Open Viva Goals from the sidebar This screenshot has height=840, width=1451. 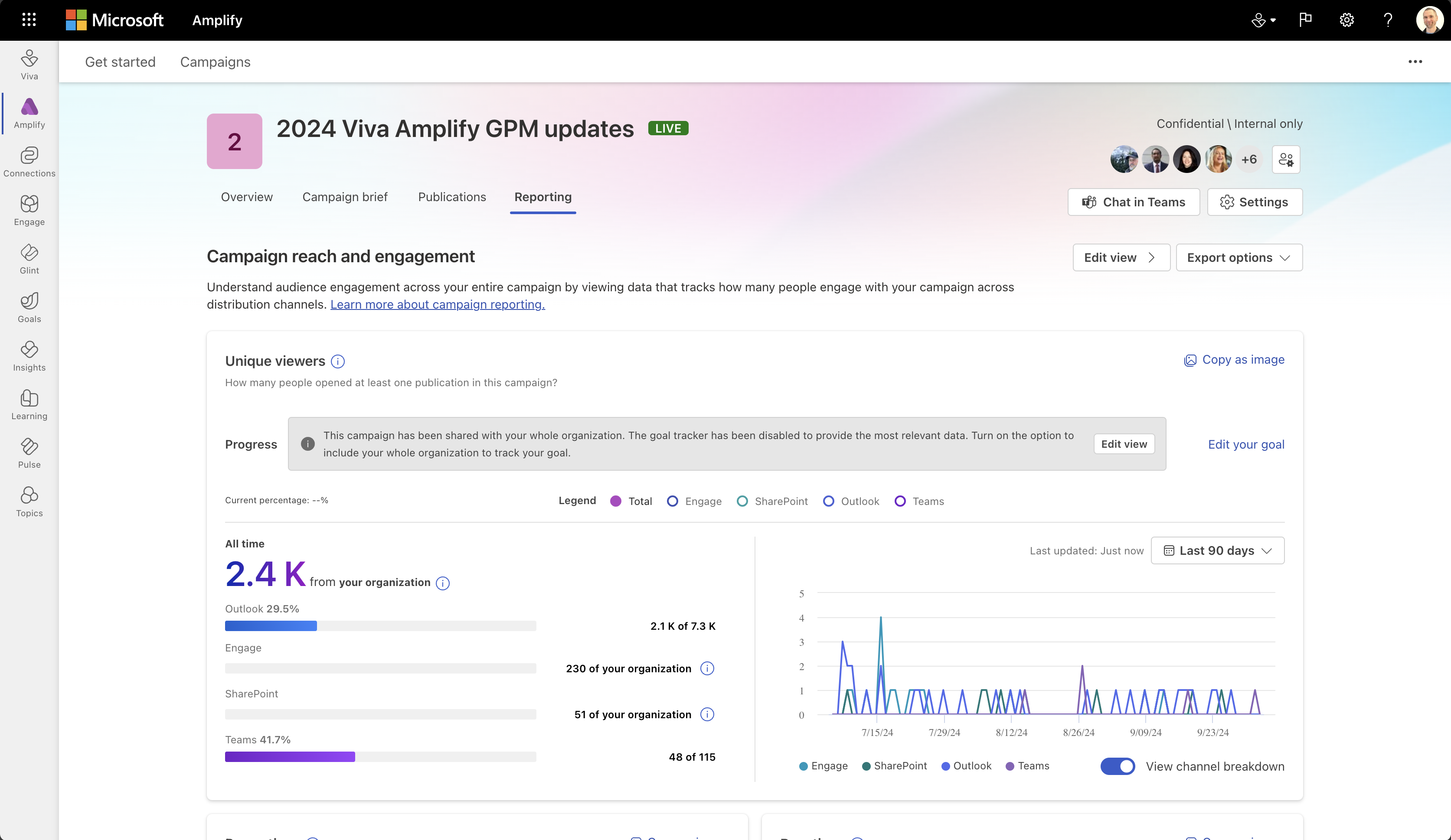(x=28, y=308)
